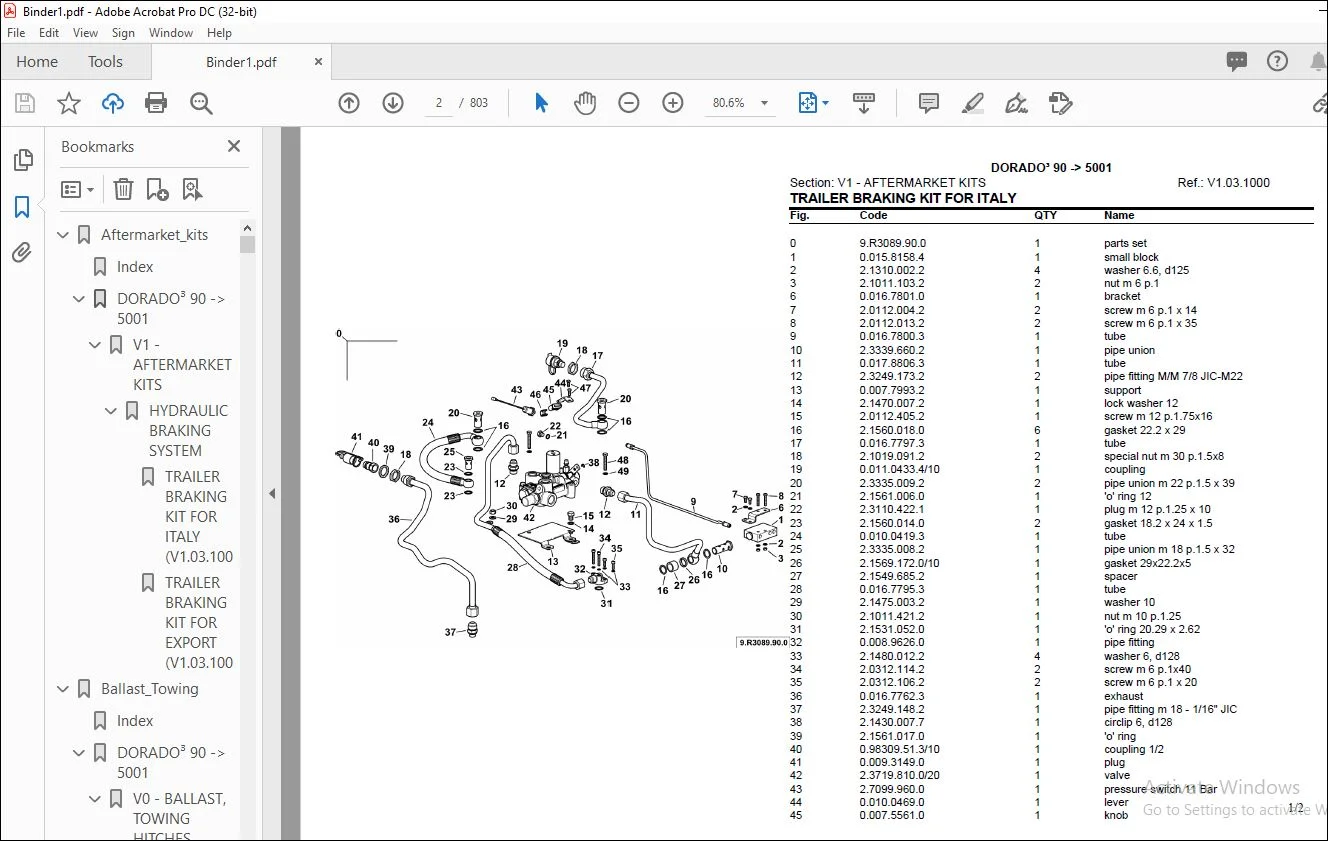Open the File menu

coord(16,33)
